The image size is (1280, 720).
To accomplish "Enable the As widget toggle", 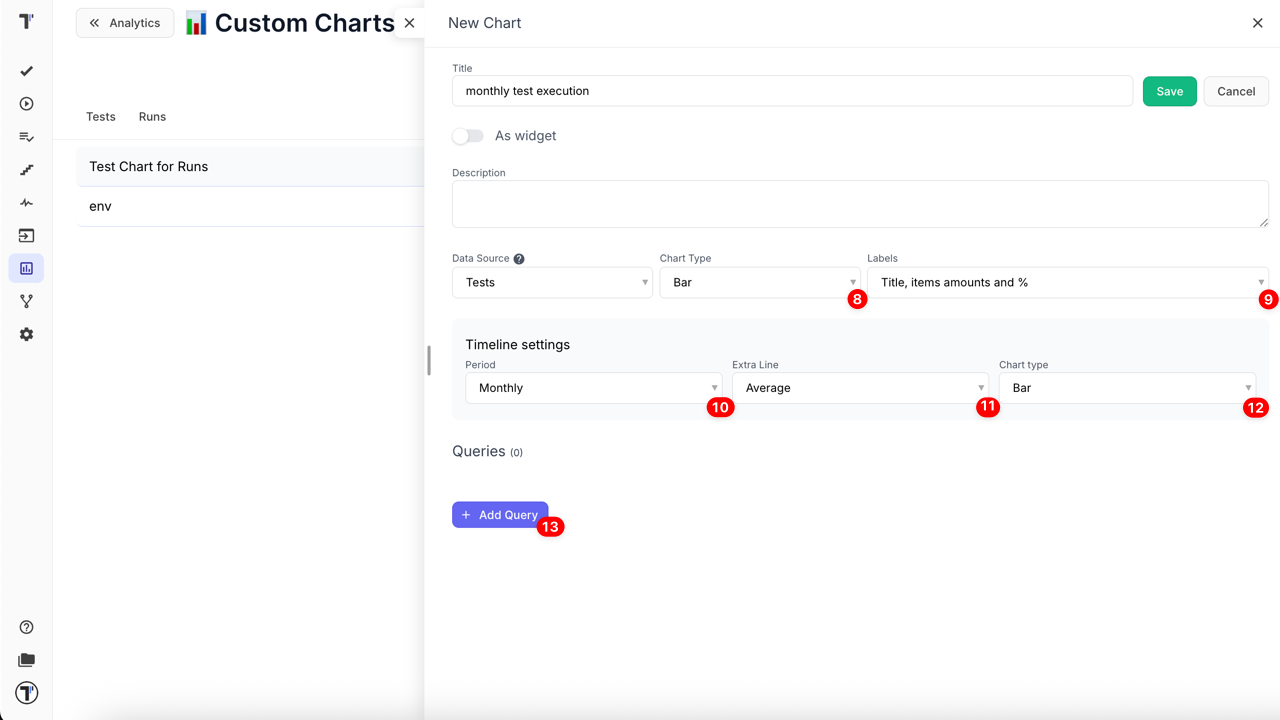I will tap(467, 135).
